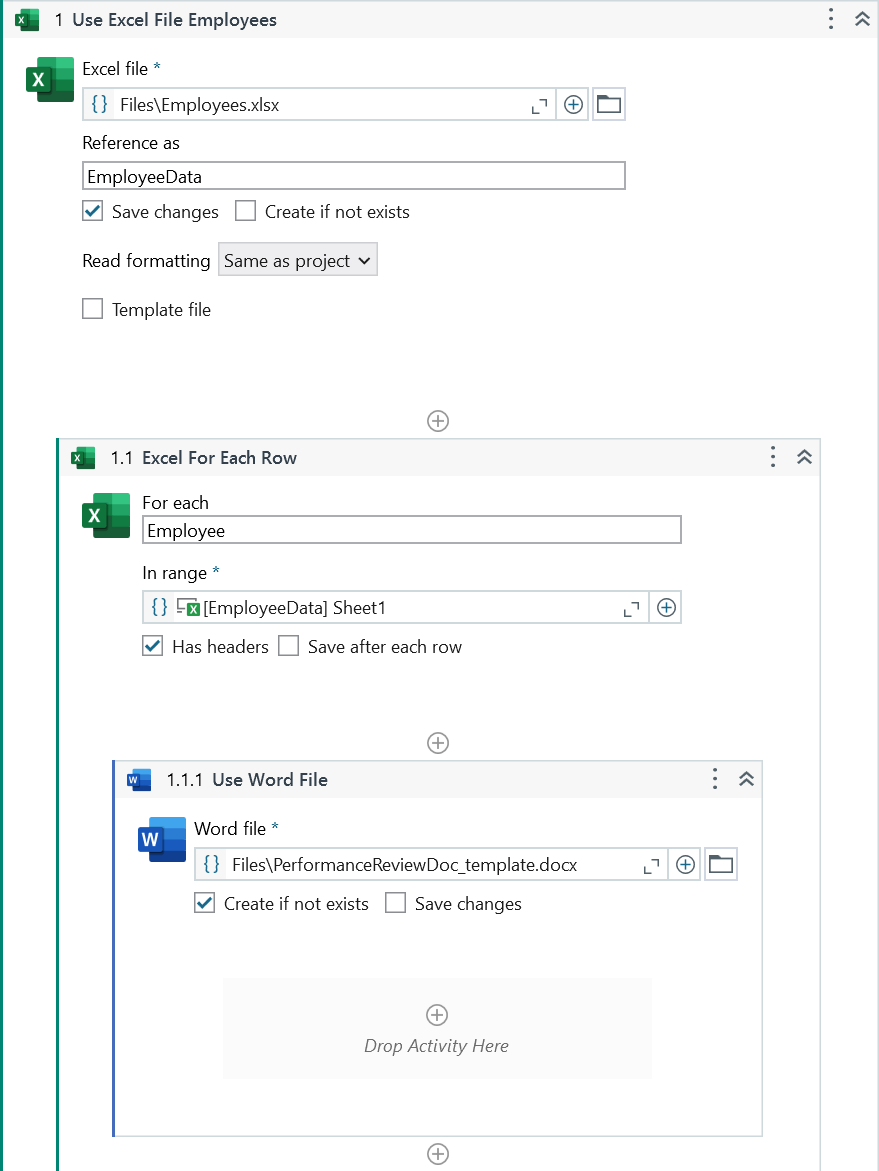The height and width of the screenshot is (1171, 879).
Task: Click plus icon next to In range field
Action: pos(666,607)
